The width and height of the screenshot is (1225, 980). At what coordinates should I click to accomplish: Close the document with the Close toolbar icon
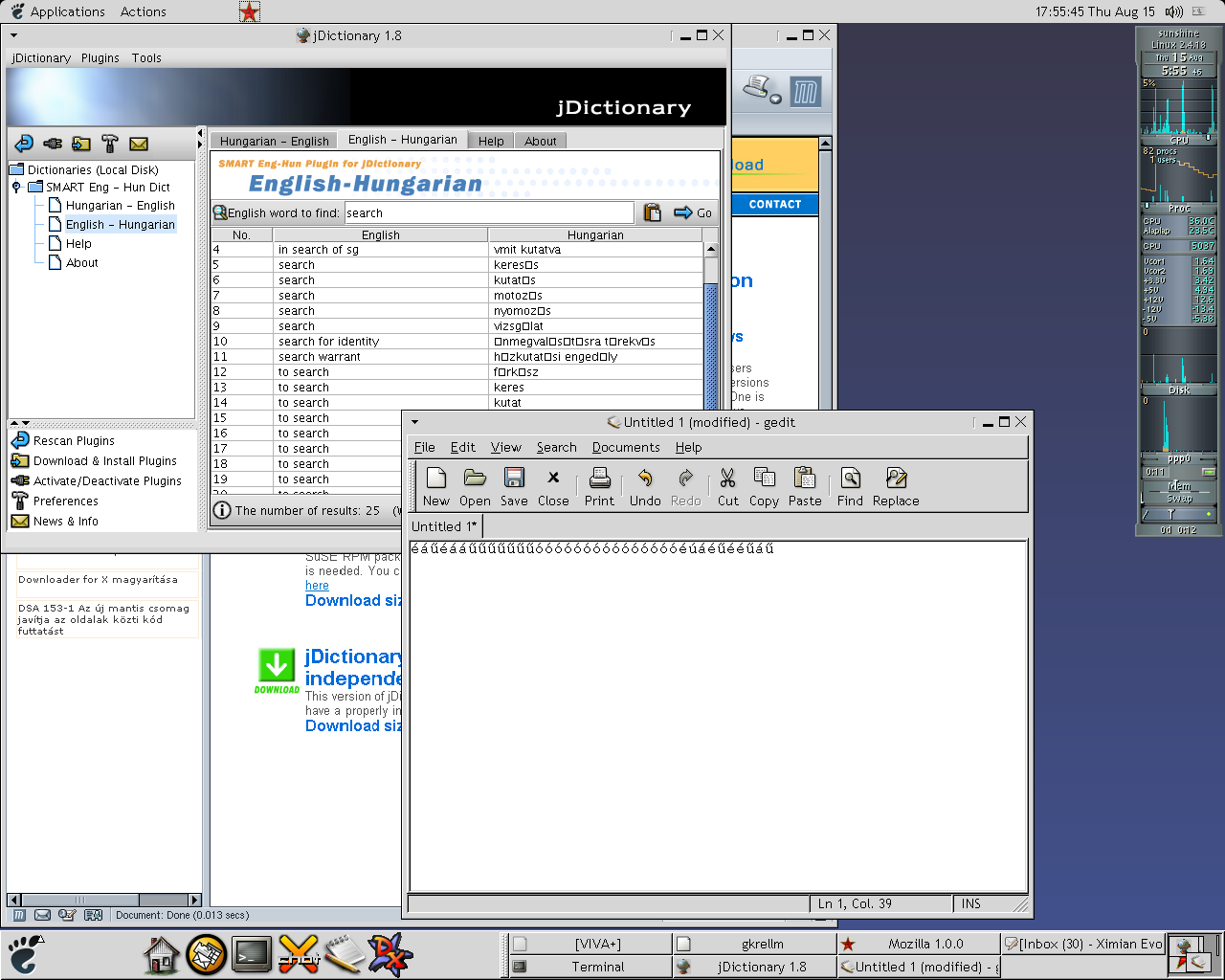553,478
